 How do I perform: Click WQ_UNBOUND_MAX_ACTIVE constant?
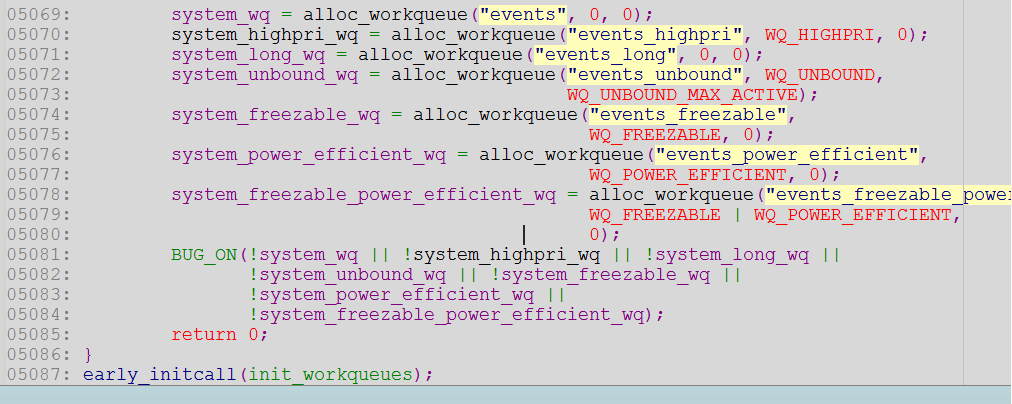[x=682, y=94]
